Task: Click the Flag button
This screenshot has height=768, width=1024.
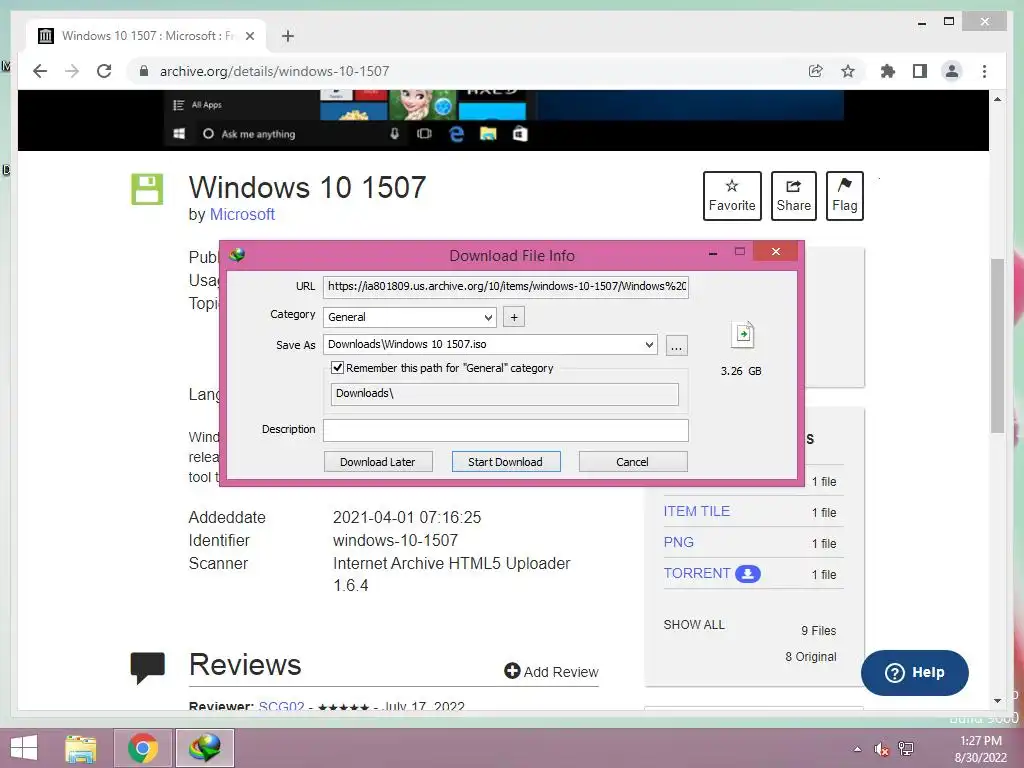Action: [844, 196]
